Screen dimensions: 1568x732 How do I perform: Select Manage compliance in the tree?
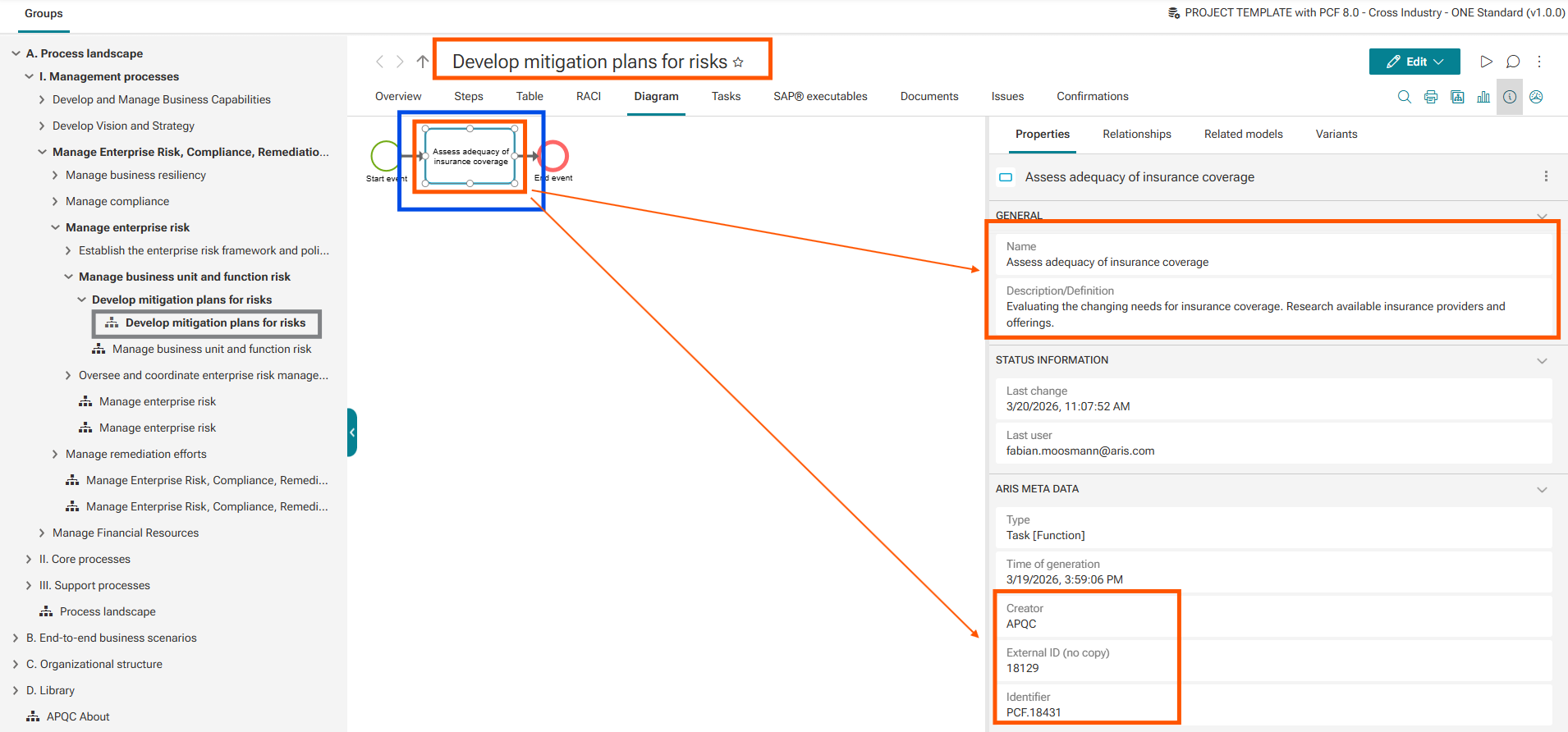(x=117, y=201)
